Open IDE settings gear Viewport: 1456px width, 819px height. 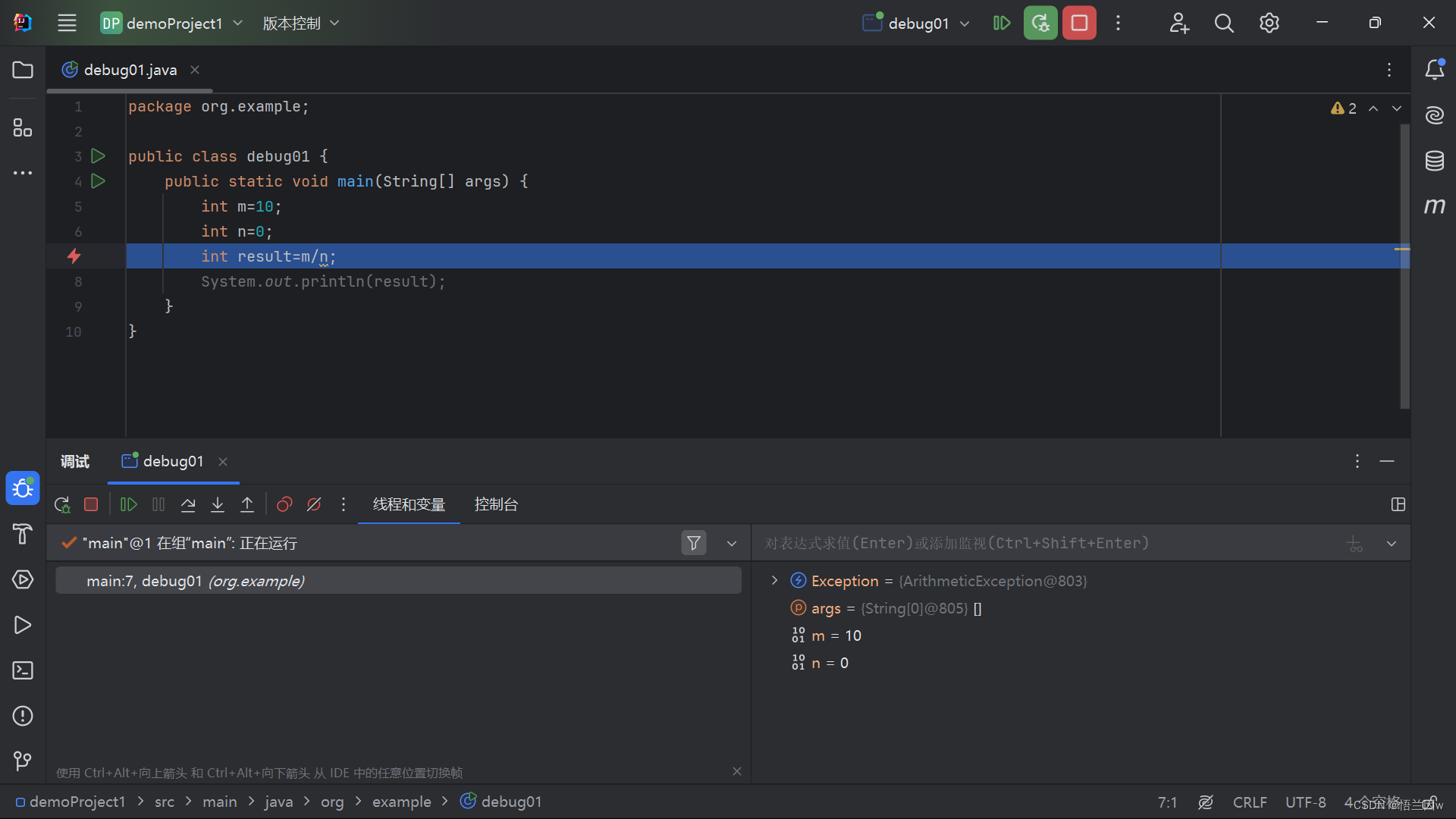tap(1269, 23)
